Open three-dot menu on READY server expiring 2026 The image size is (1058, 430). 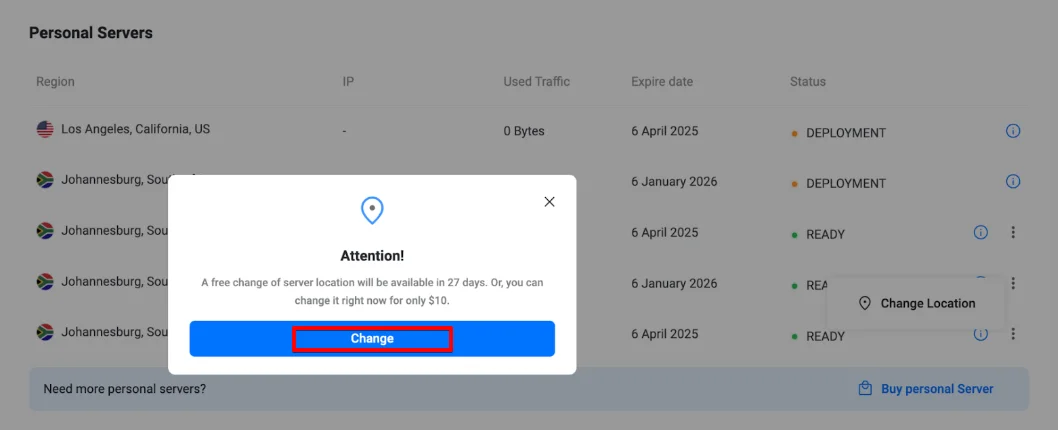(1013, 283)
